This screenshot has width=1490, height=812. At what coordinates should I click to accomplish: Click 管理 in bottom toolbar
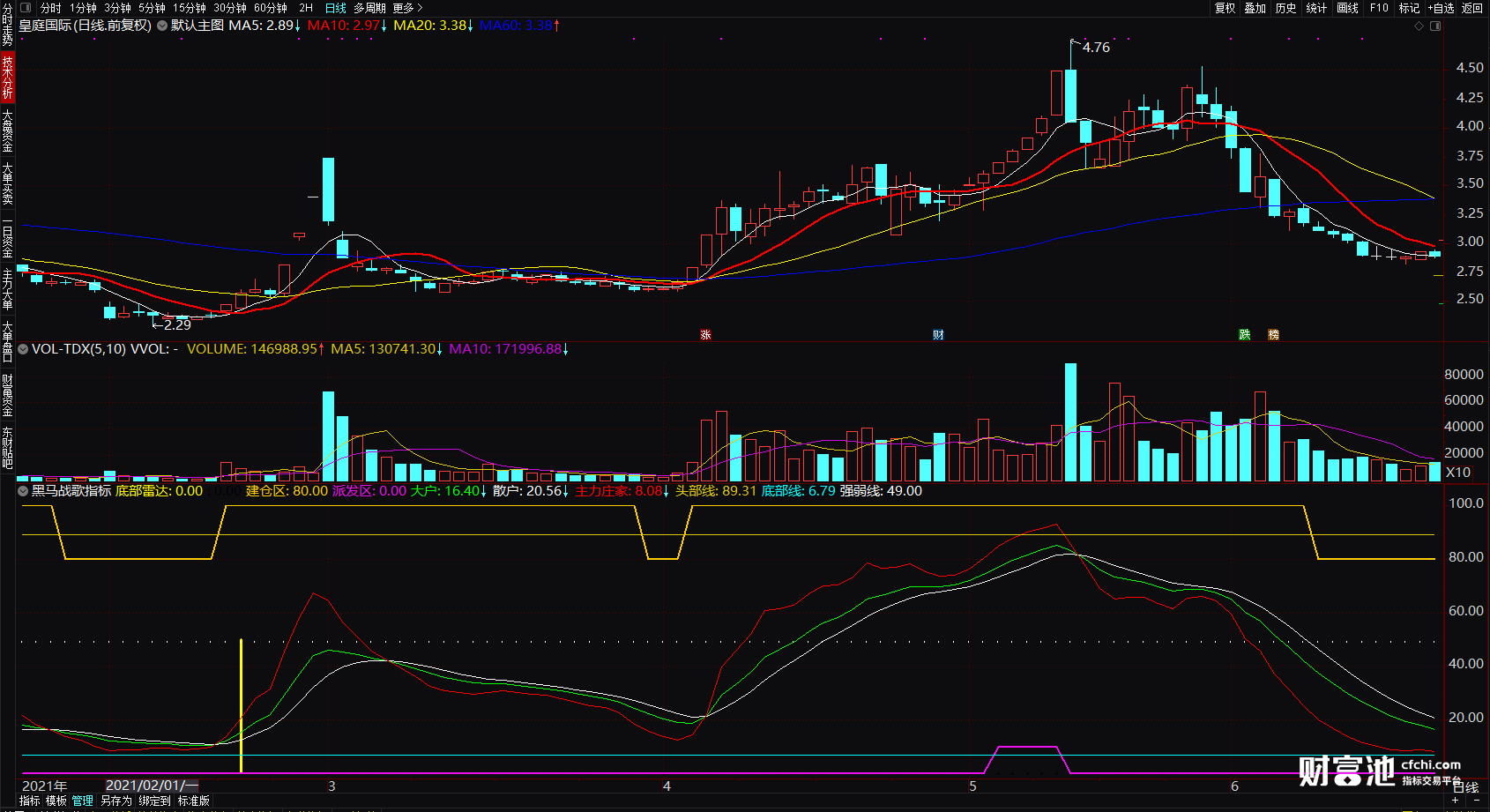[x=83, y=801]
